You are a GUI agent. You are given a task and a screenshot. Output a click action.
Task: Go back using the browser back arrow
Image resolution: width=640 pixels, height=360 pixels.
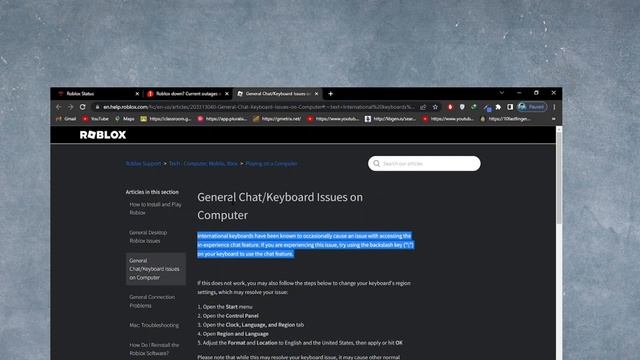[58, 107]
